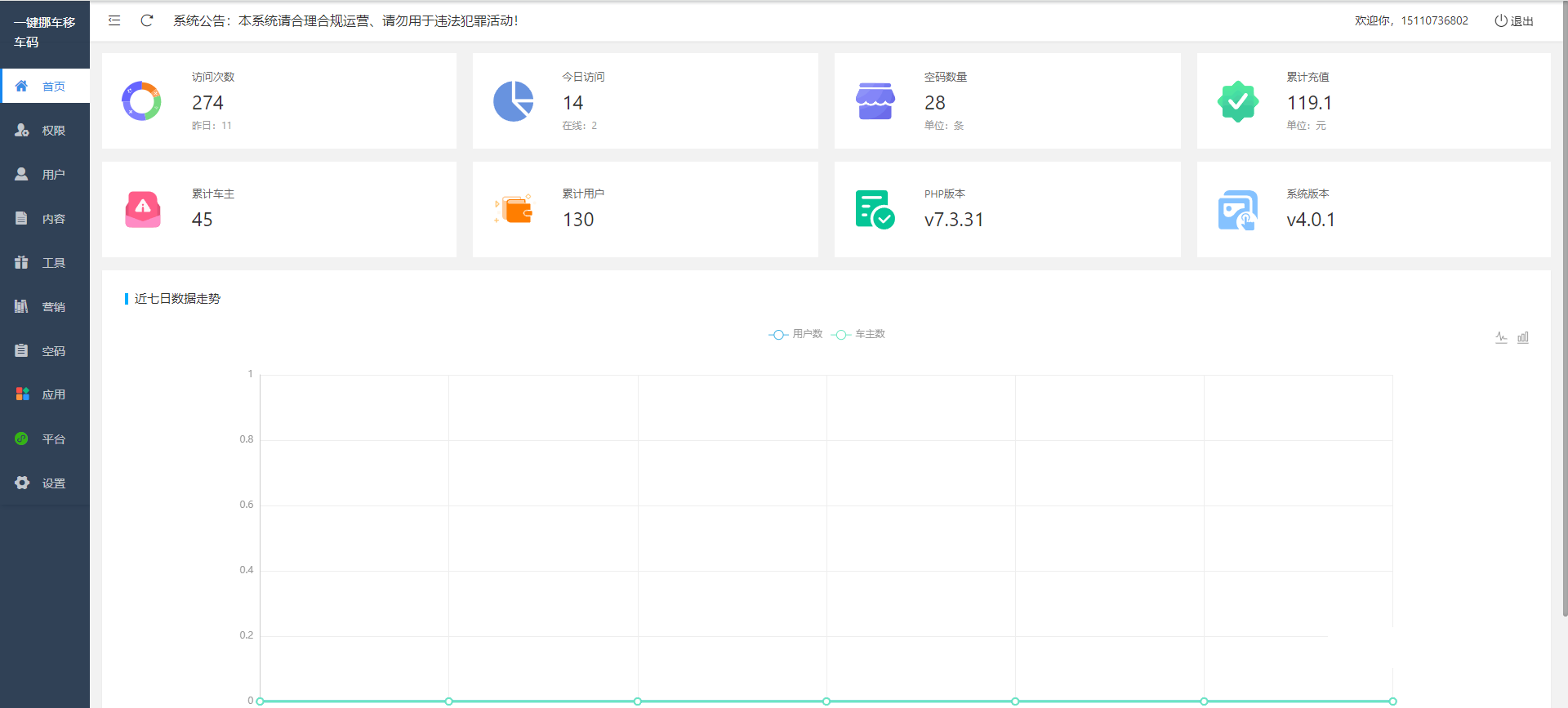Click the 14 today visits value
This screenshot has height=708, width=1568.
pos(572,102)
